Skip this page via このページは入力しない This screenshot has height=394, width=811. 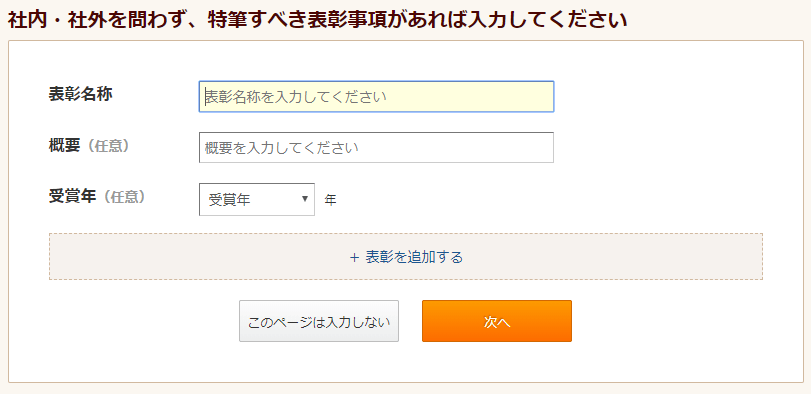319,321
